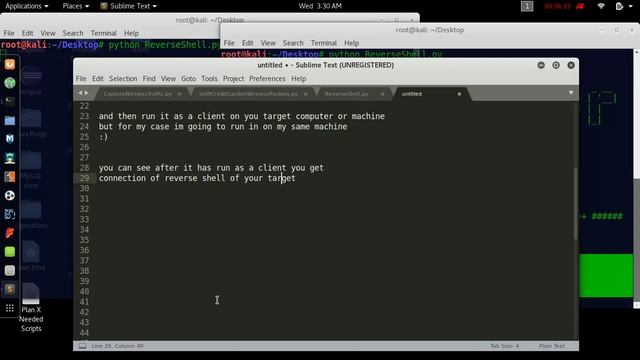This screenshot has height=360, width=640.
Task: Select the untitled tab
Action: (x=411, y=94)
